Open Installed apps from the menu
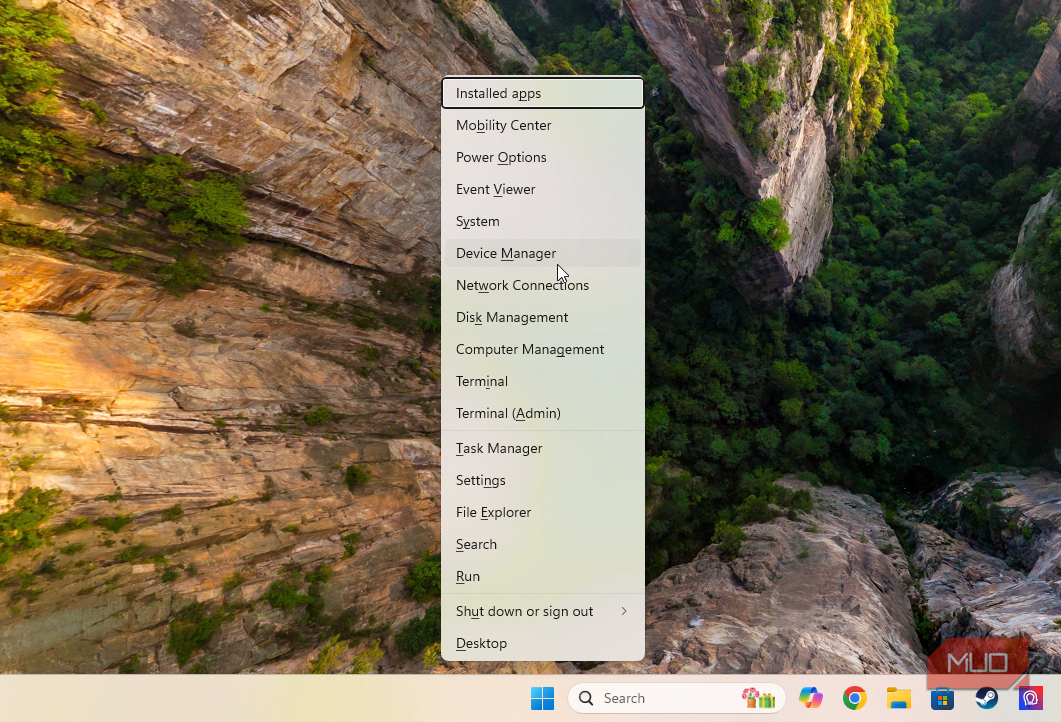The height and width of the screenshot is (722, 1061). pyautogui.click(x=543, y=93)
